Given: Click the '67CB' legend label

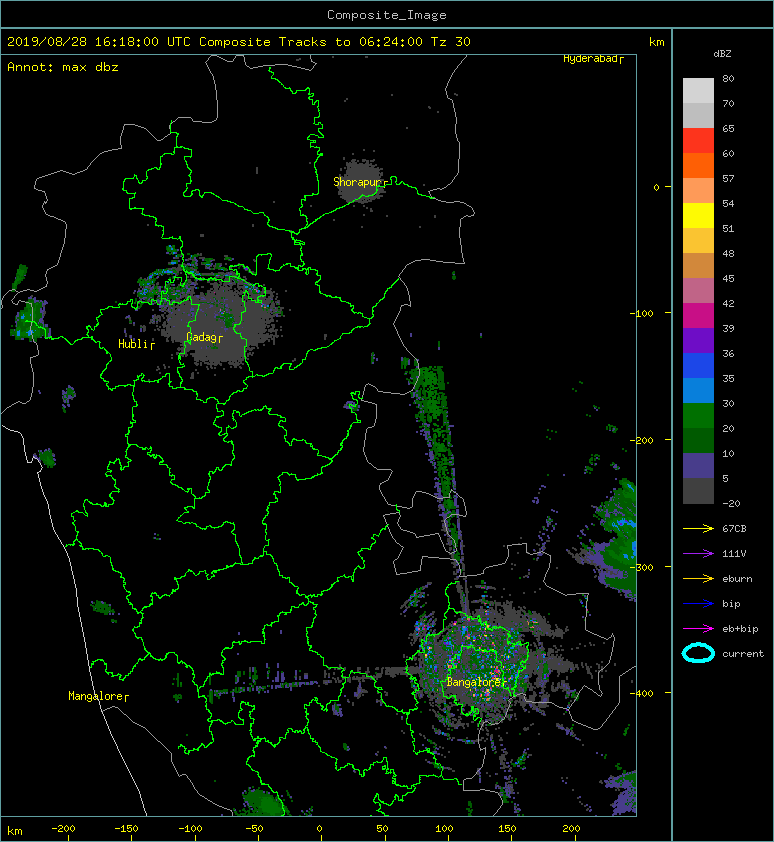Looking at the screenshot, I should pos(734,528).
